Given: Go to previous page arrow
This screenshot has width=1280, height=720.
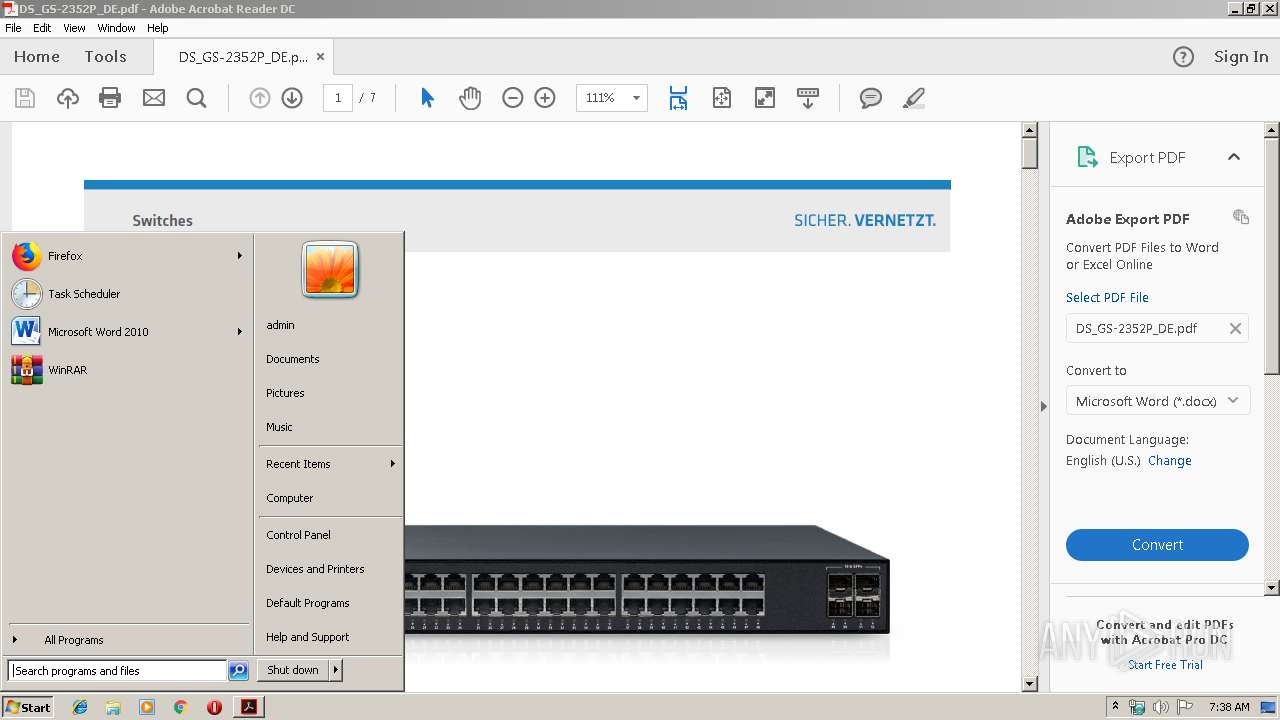Looking at the screenshot, I should click(x=260, y=98).
